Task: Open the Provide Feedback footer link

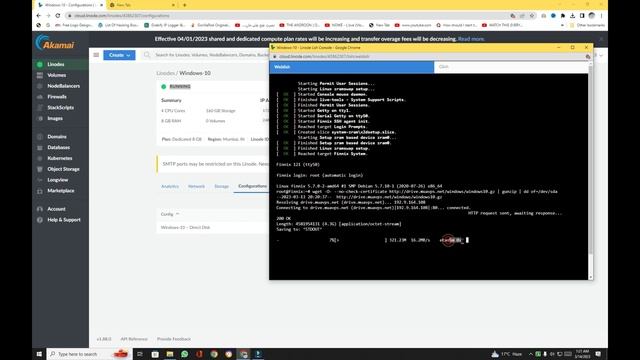Action: click(x=174, y=339)
